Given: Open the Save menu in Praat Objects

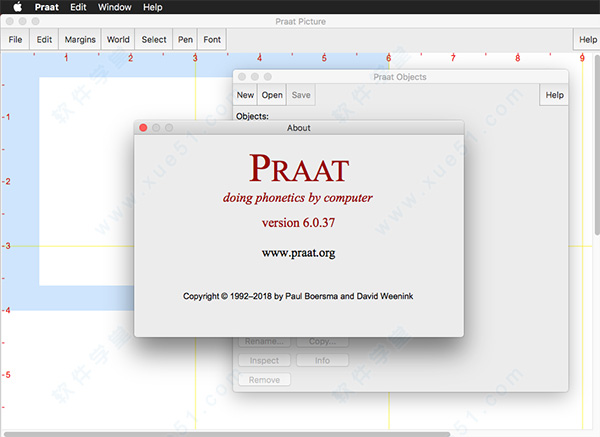Looking at the screenshot, I should pyautogui.click(x=301, y=95).
